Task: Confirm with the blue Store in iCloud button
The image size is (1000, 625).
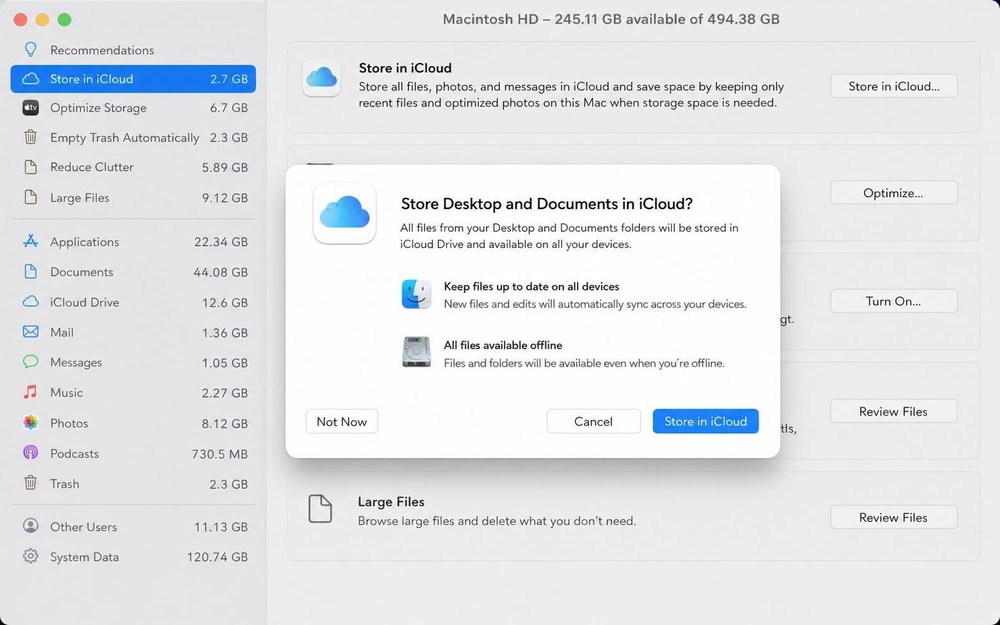Action: 705,421
